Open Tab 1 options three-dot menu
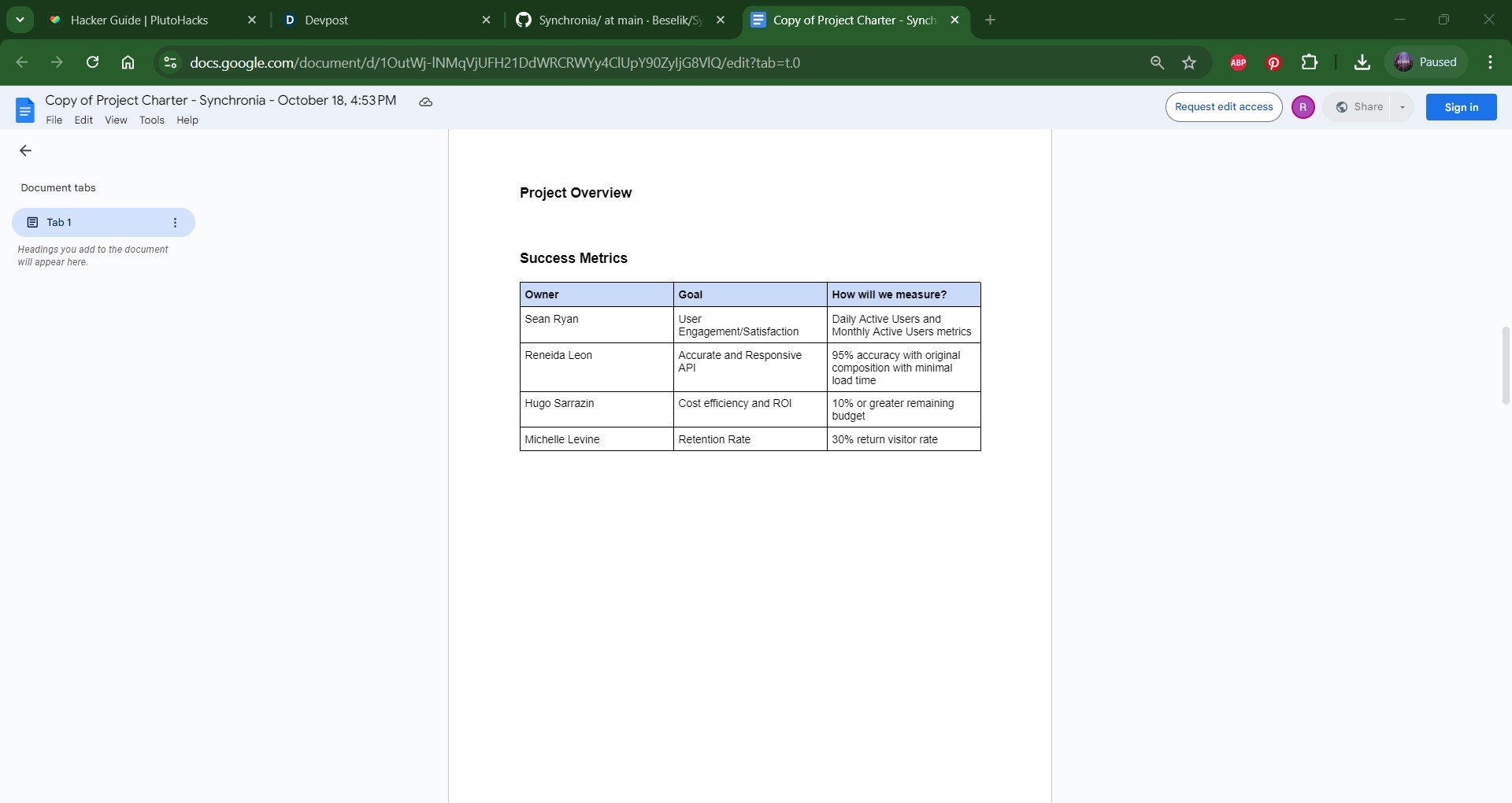Viewport: 1512px width, 803px height. click(x=175, y=222)
